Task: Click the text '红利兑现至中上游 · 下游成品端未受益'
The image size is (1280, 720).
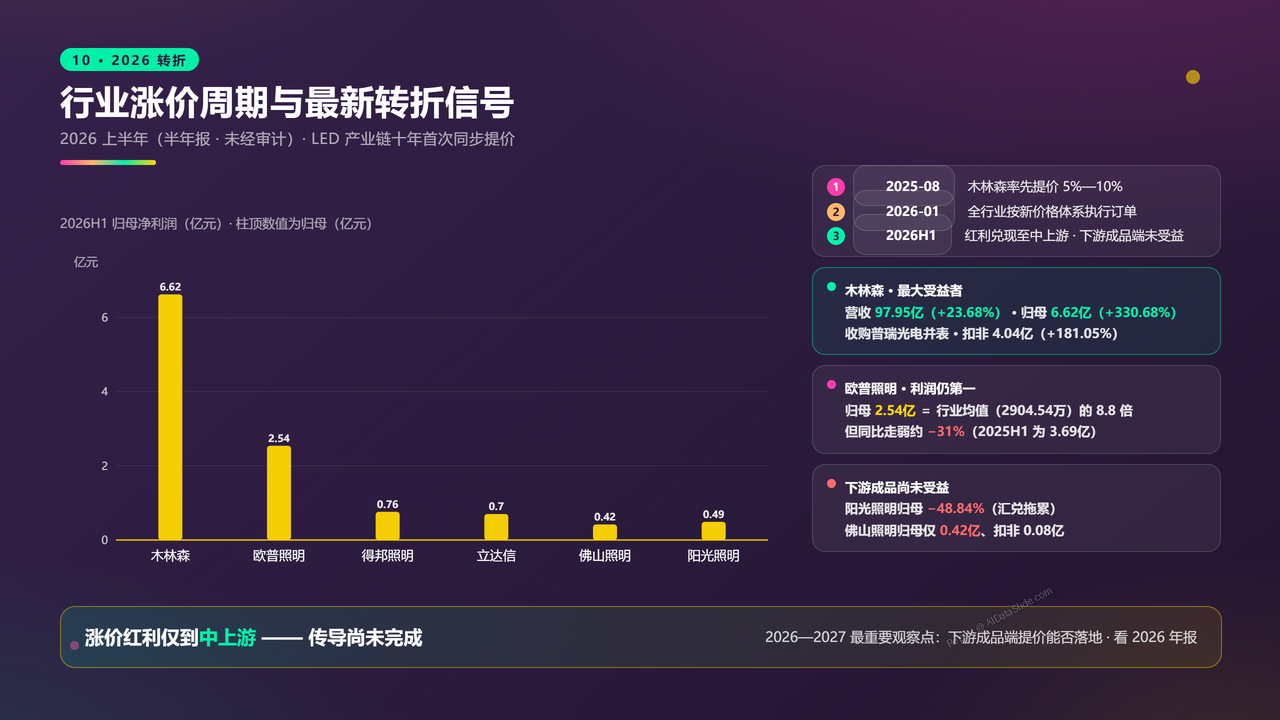Action: (x=1074, y=236)
